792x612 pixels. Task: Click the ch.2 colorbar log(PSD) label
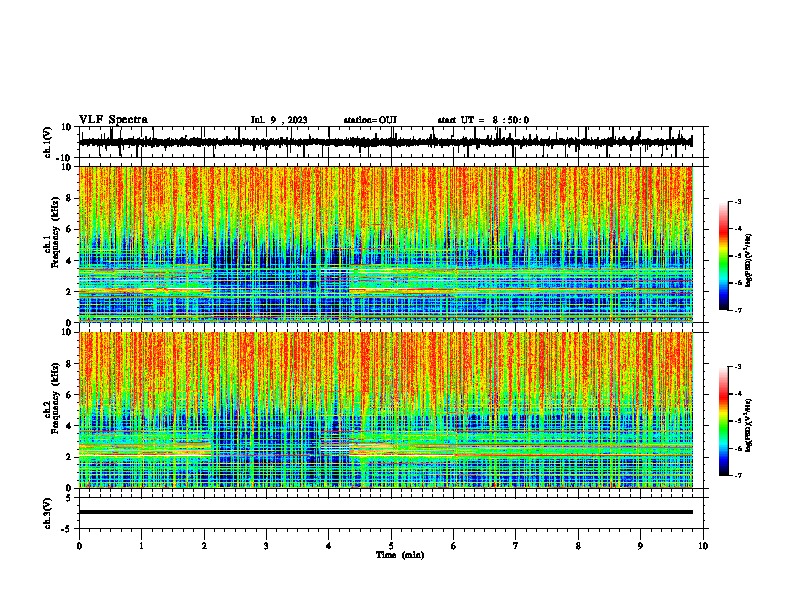[x=749, y=425]
